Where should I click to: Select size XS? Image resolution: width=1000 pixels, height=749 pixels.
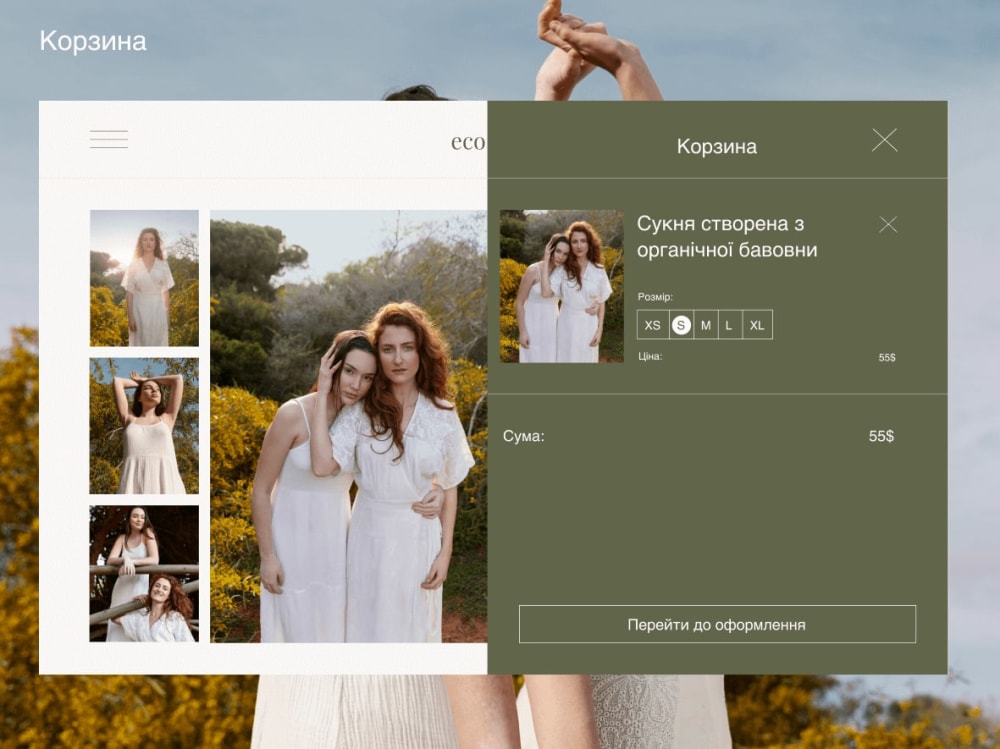(652, 325)
